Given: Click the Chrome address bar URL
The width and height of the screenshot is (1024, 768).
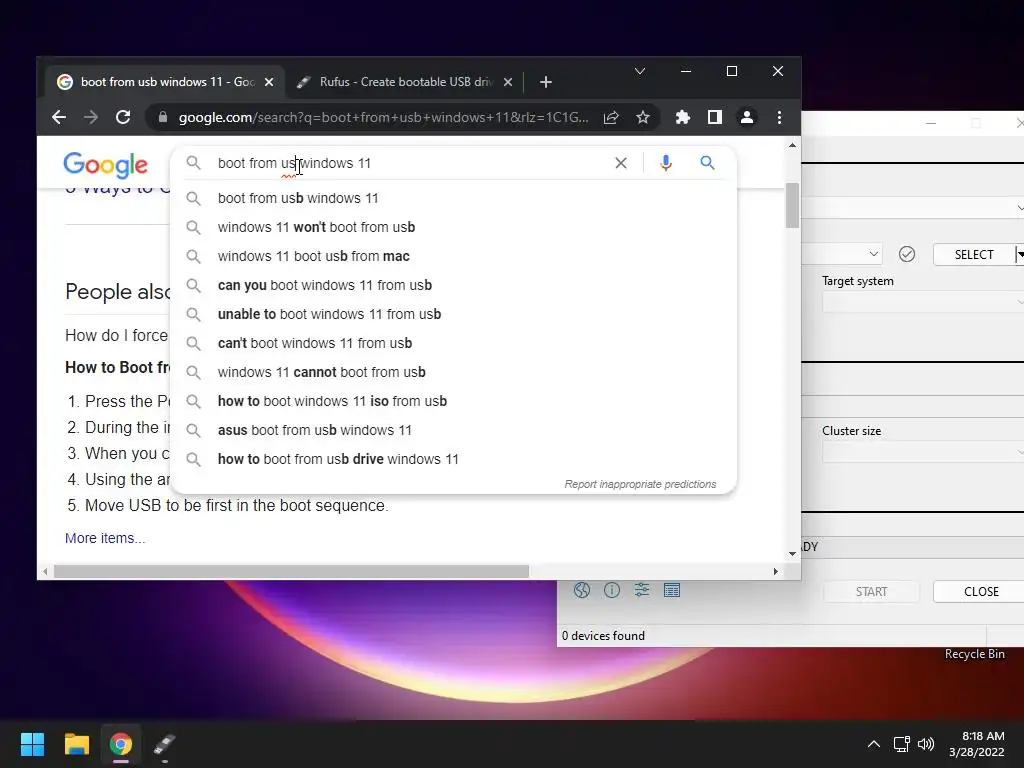Looking at the screenshot, I should (383, 118).
